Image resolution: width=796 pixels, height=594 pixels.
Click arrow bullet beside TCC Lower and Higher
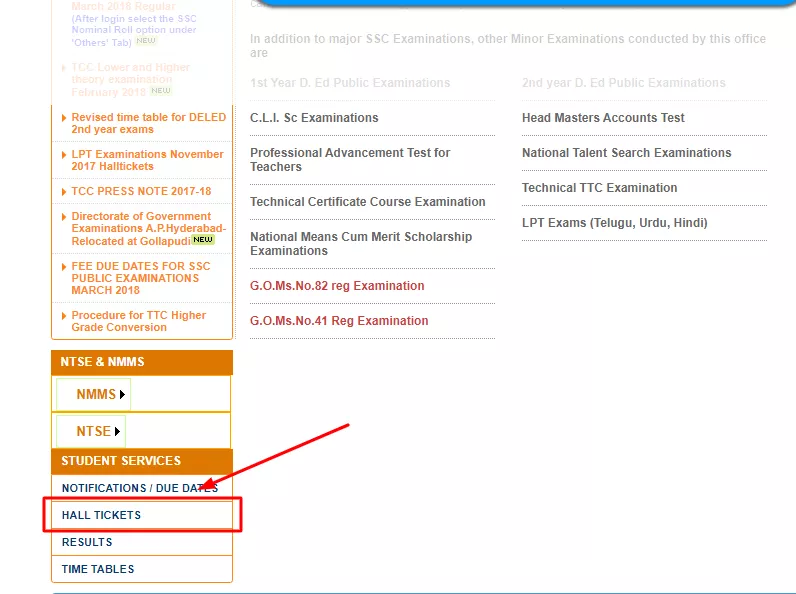click(x=63, y=68)
